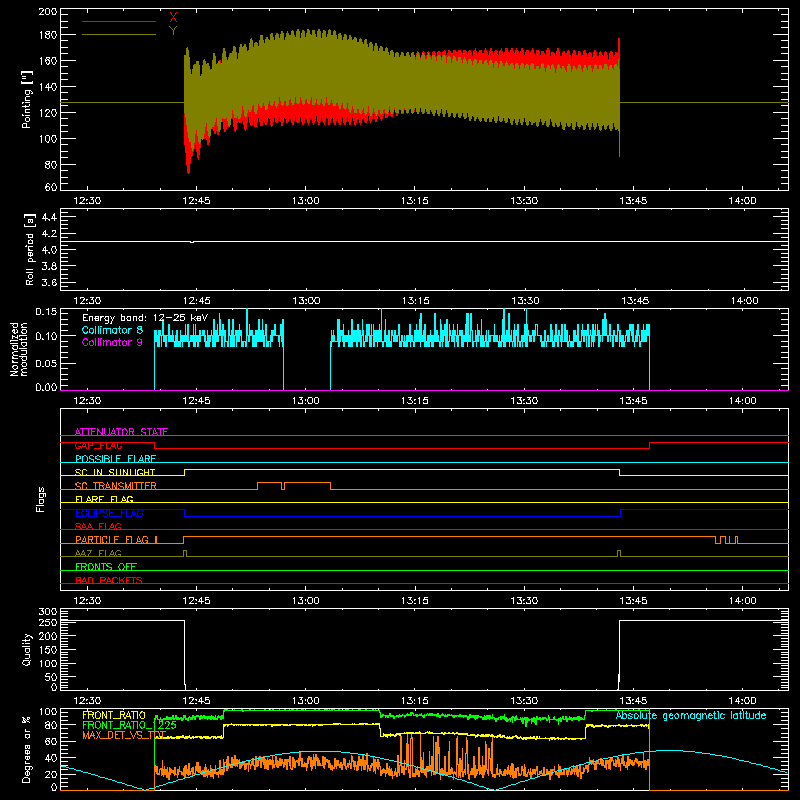Click the 12:45 time label under Pointing plot
800x800 pixels.
tap(196, 201)
